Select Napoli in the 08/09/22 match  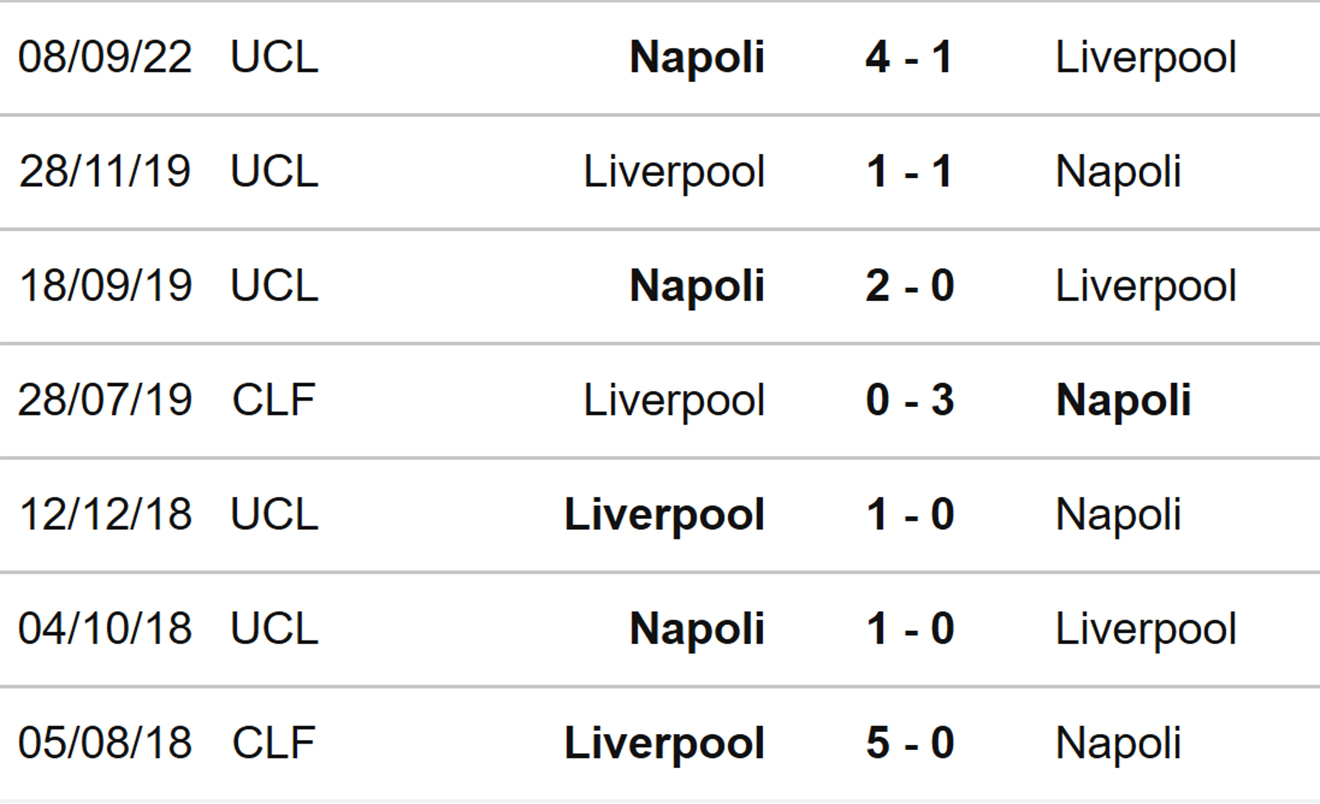click(x=697, y=58)
